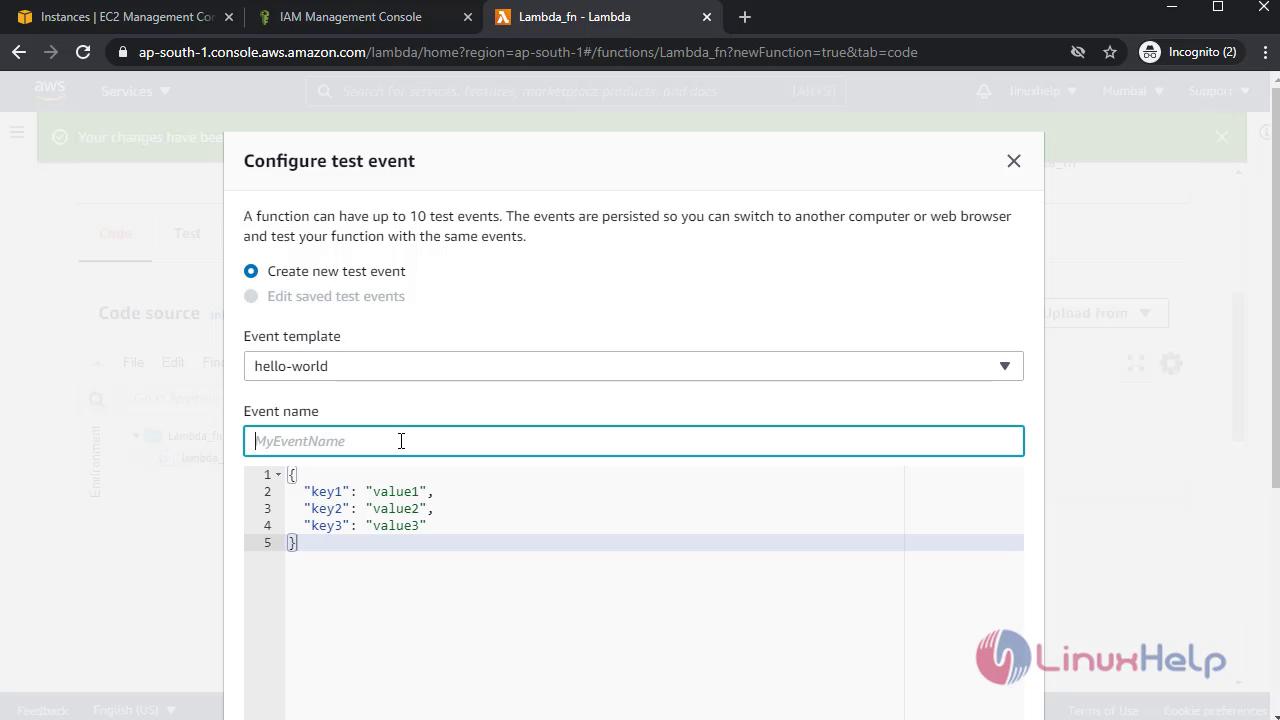
Task: Switch to the Test tab behind dialog
Action: 187,234
